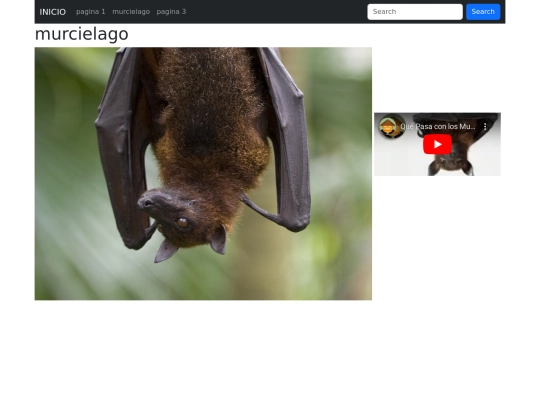Go to pagina 1 in navbar
The image size is (540, 405).
point(91,12)
